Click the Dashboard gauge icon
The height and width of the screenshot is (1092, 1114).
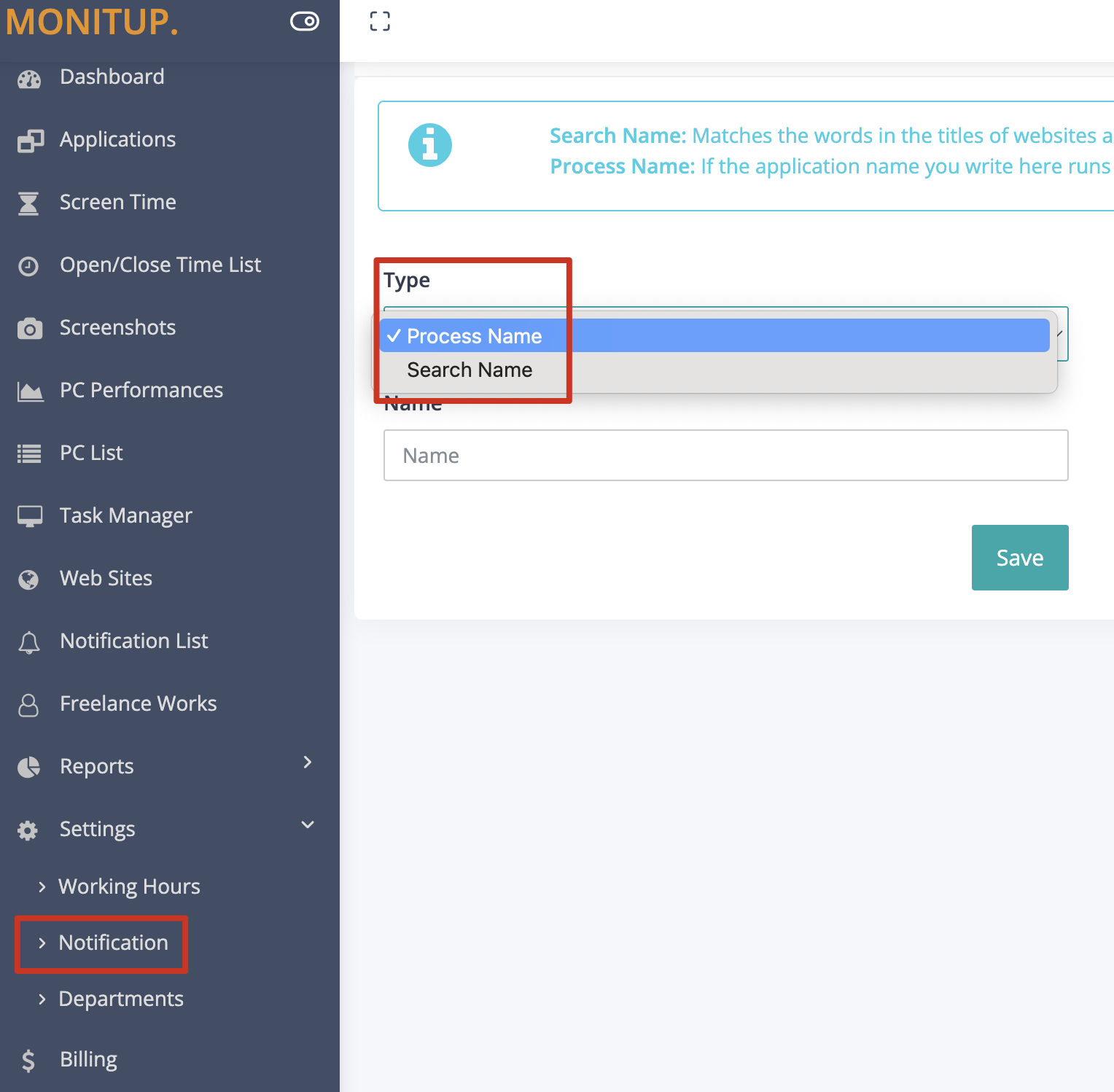29,79
